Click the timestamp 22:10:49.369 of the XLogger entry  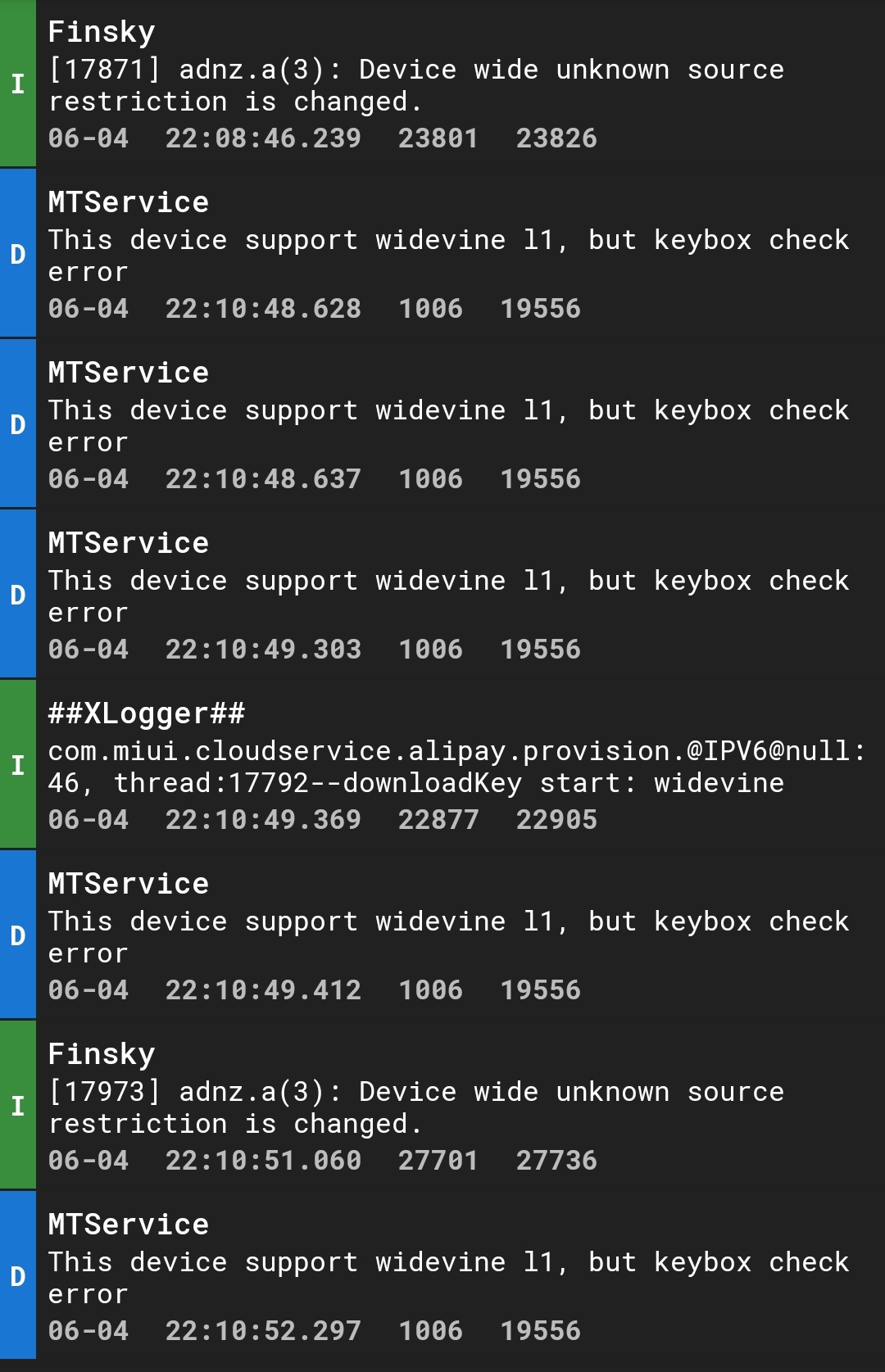[263, 819]
